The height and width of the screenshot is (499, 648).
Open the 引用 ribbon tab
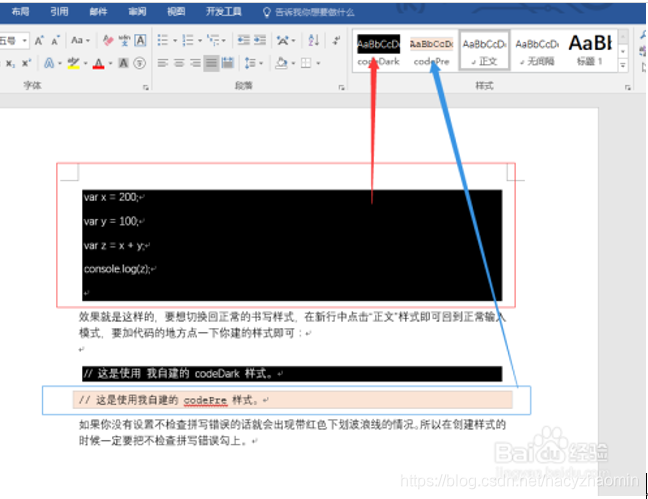59,12
